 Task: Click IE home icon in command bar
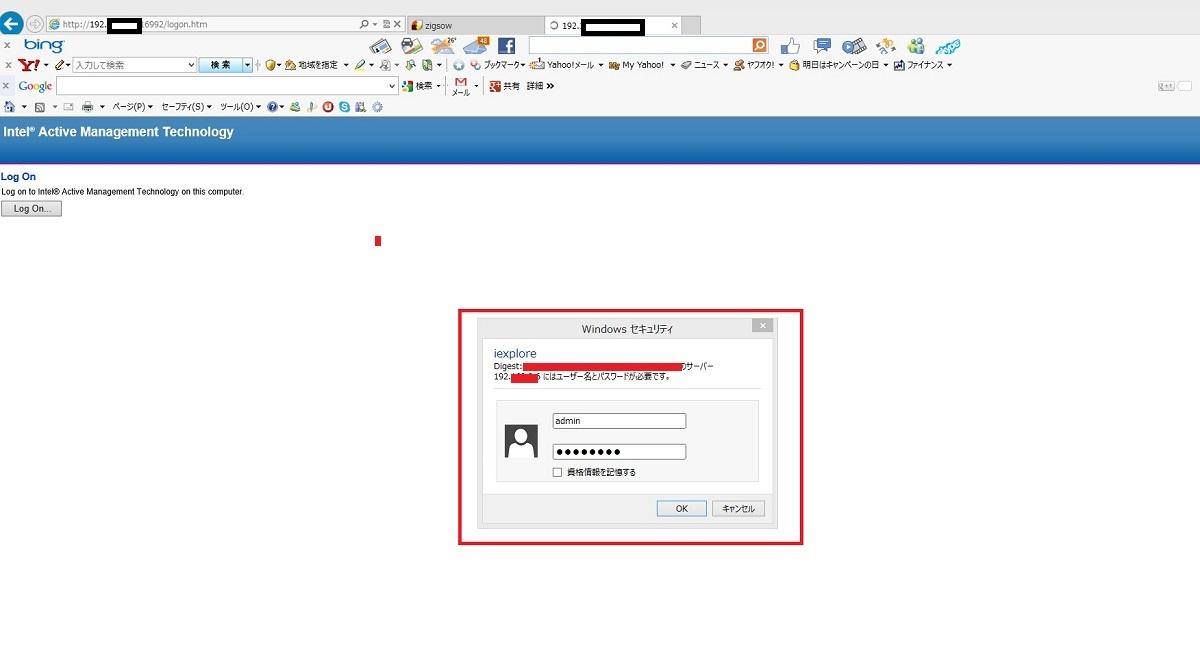(10, 106)
